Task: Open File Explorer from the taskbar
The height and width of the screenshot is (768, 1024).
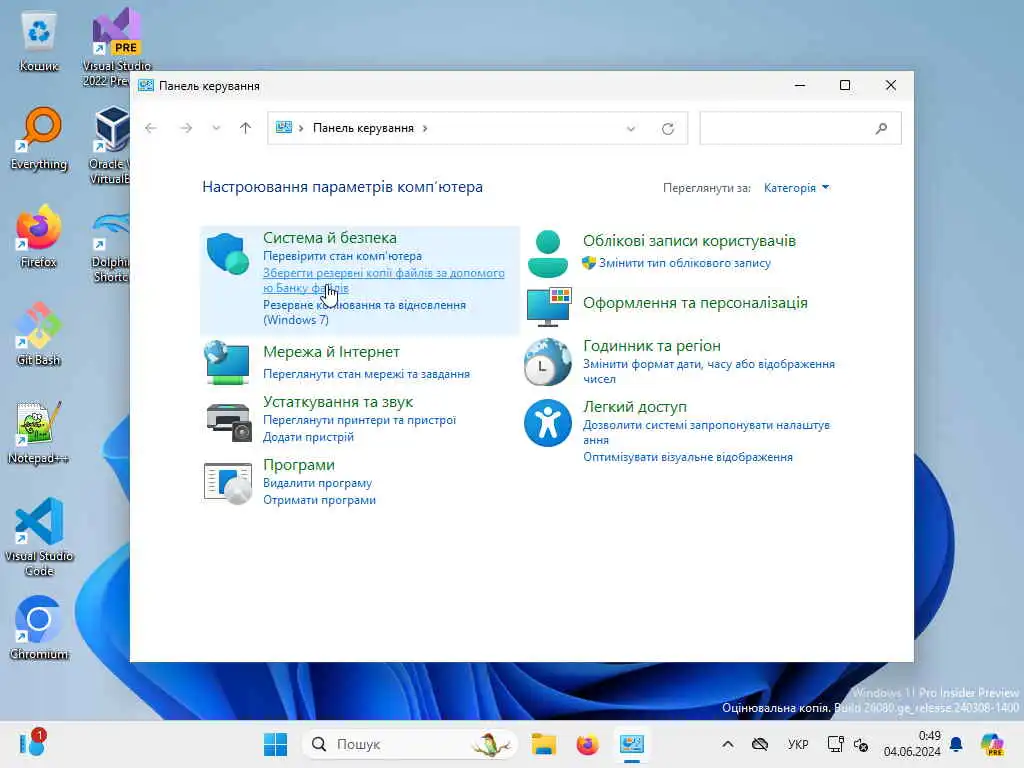Action: 543,744
